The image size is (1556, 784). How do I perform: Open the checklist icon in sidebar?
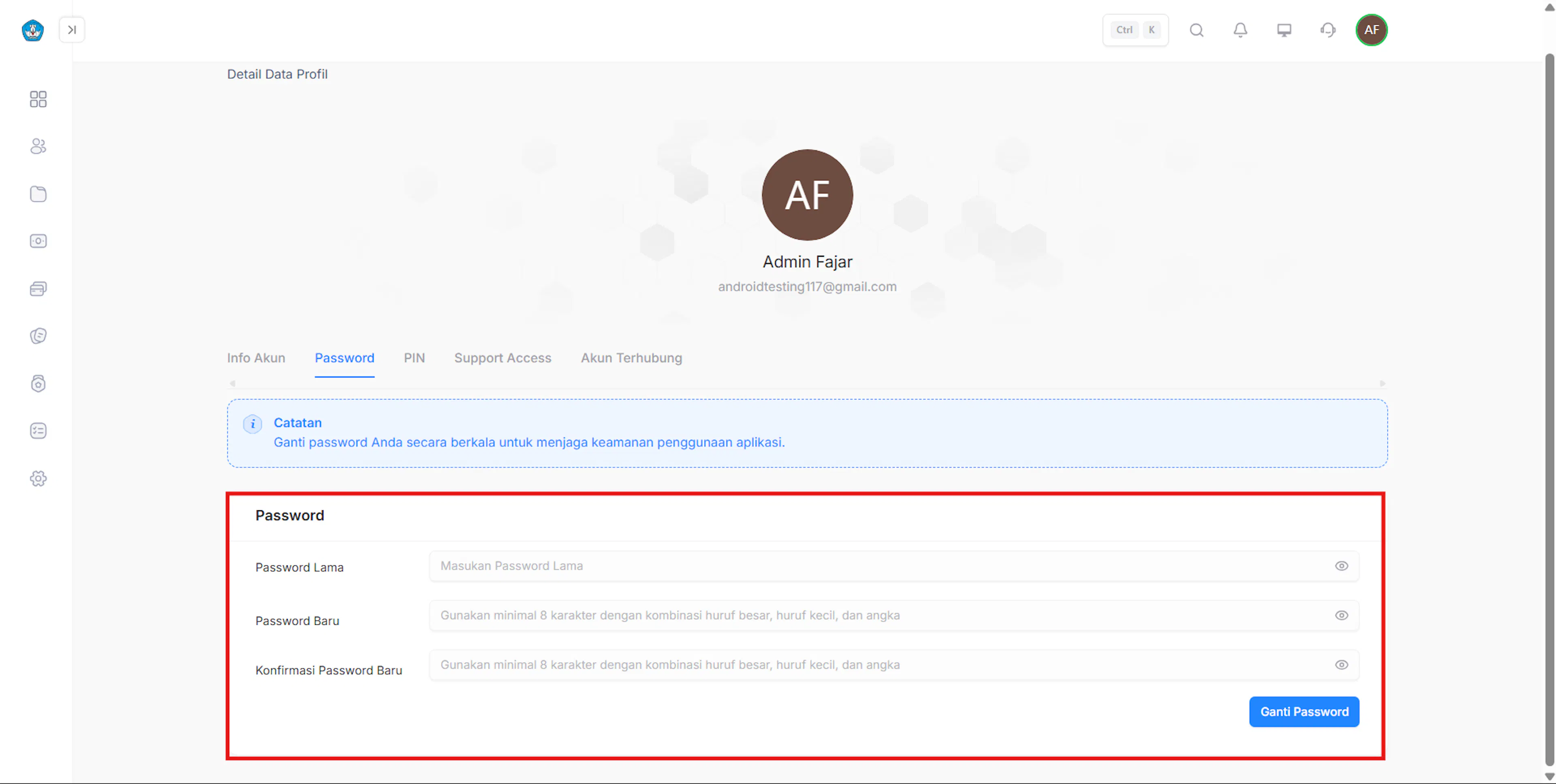point(38,430)
